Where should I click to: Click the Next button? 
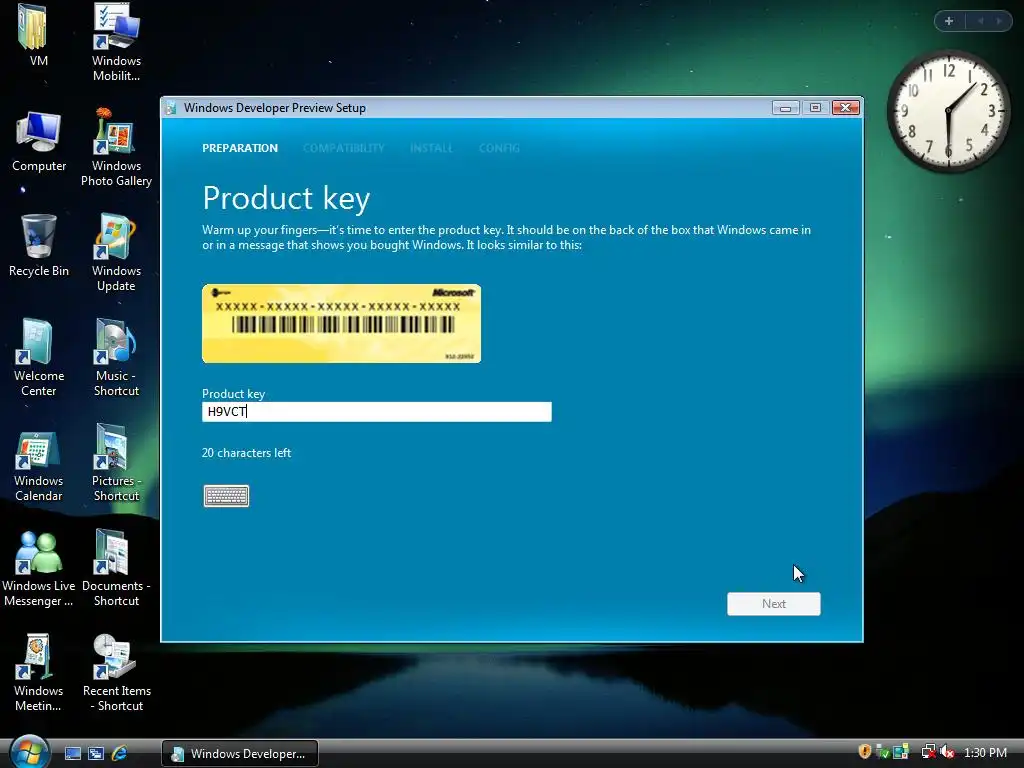pos(773,603)
